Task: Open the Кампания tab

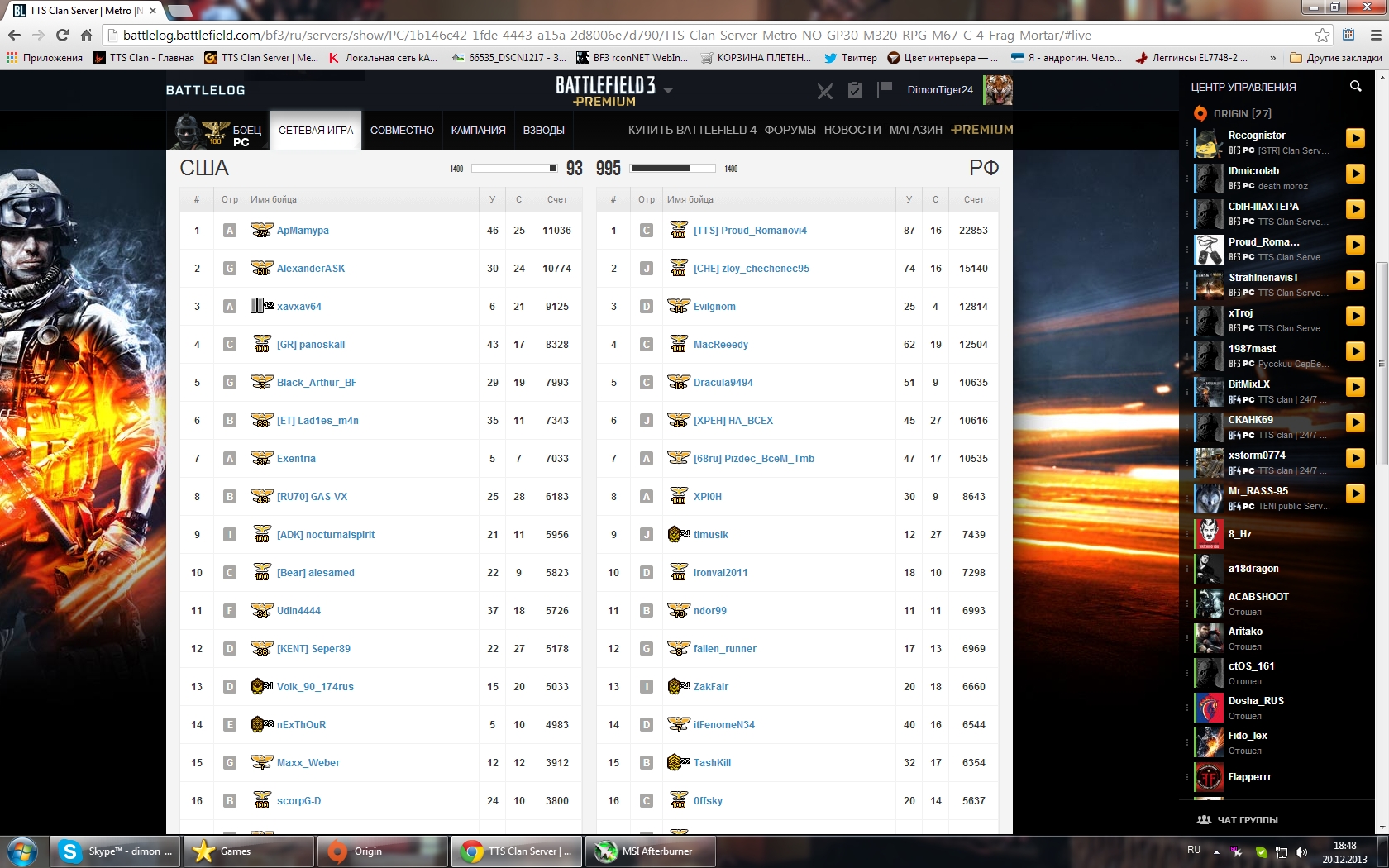Action: pos(478,131)
